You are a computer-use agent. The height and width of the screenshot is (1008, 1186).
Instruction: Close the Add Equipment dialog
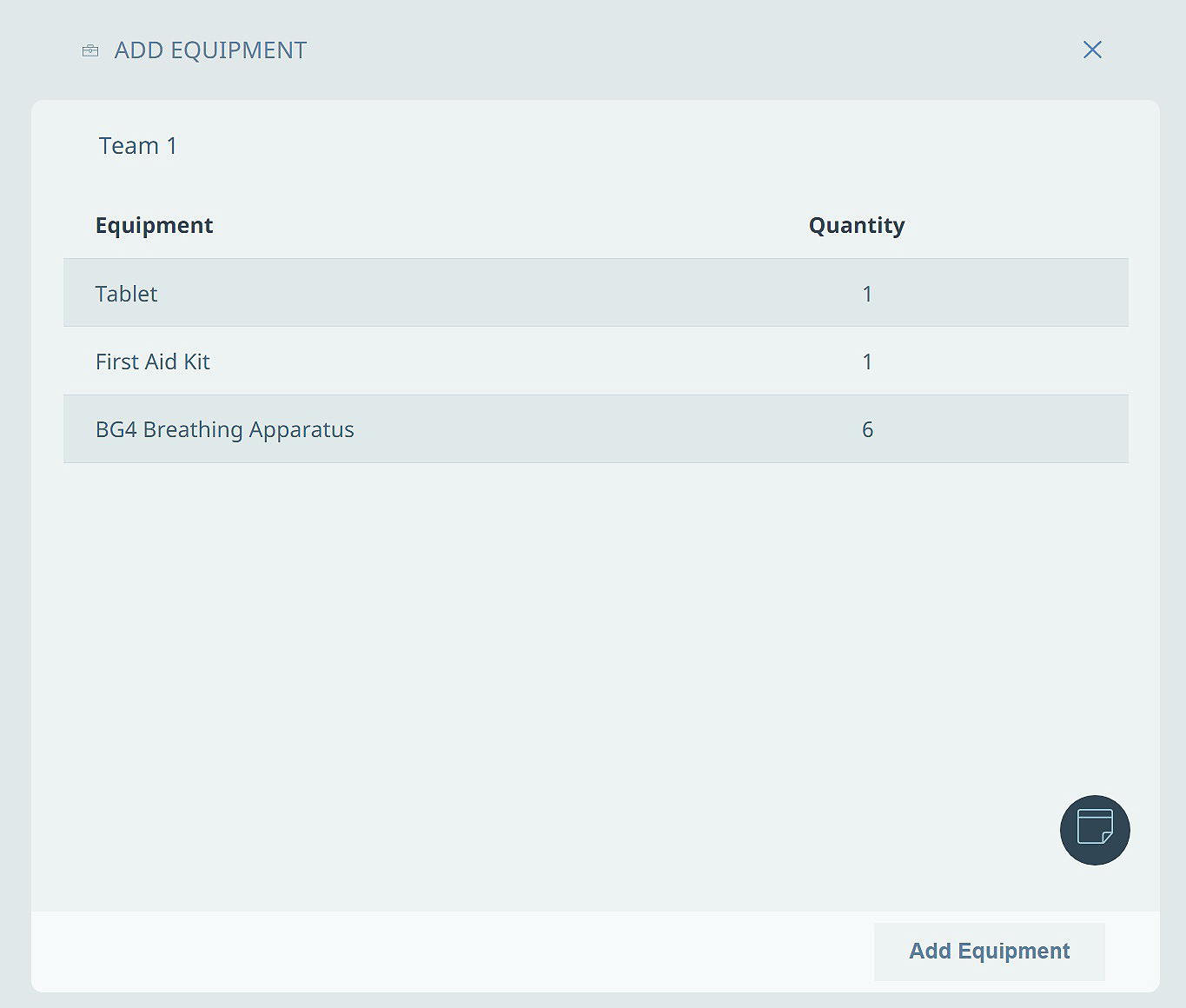click(1092, 50)
